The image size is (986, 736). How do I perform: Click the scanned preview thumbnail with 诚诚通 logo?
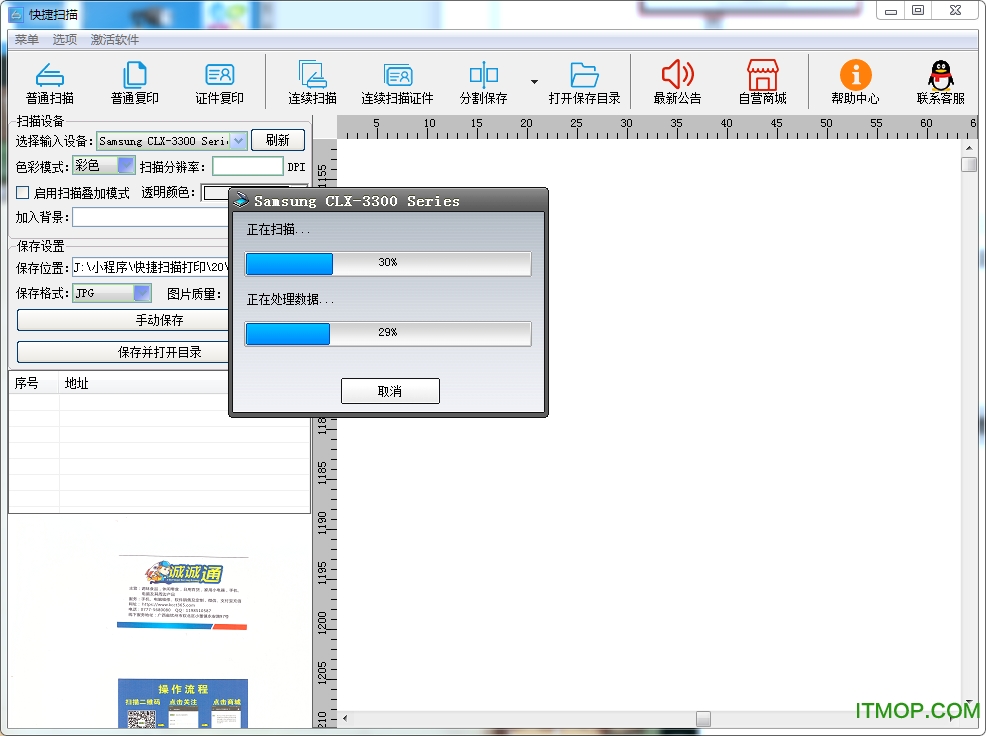click(x=182, y=593)
